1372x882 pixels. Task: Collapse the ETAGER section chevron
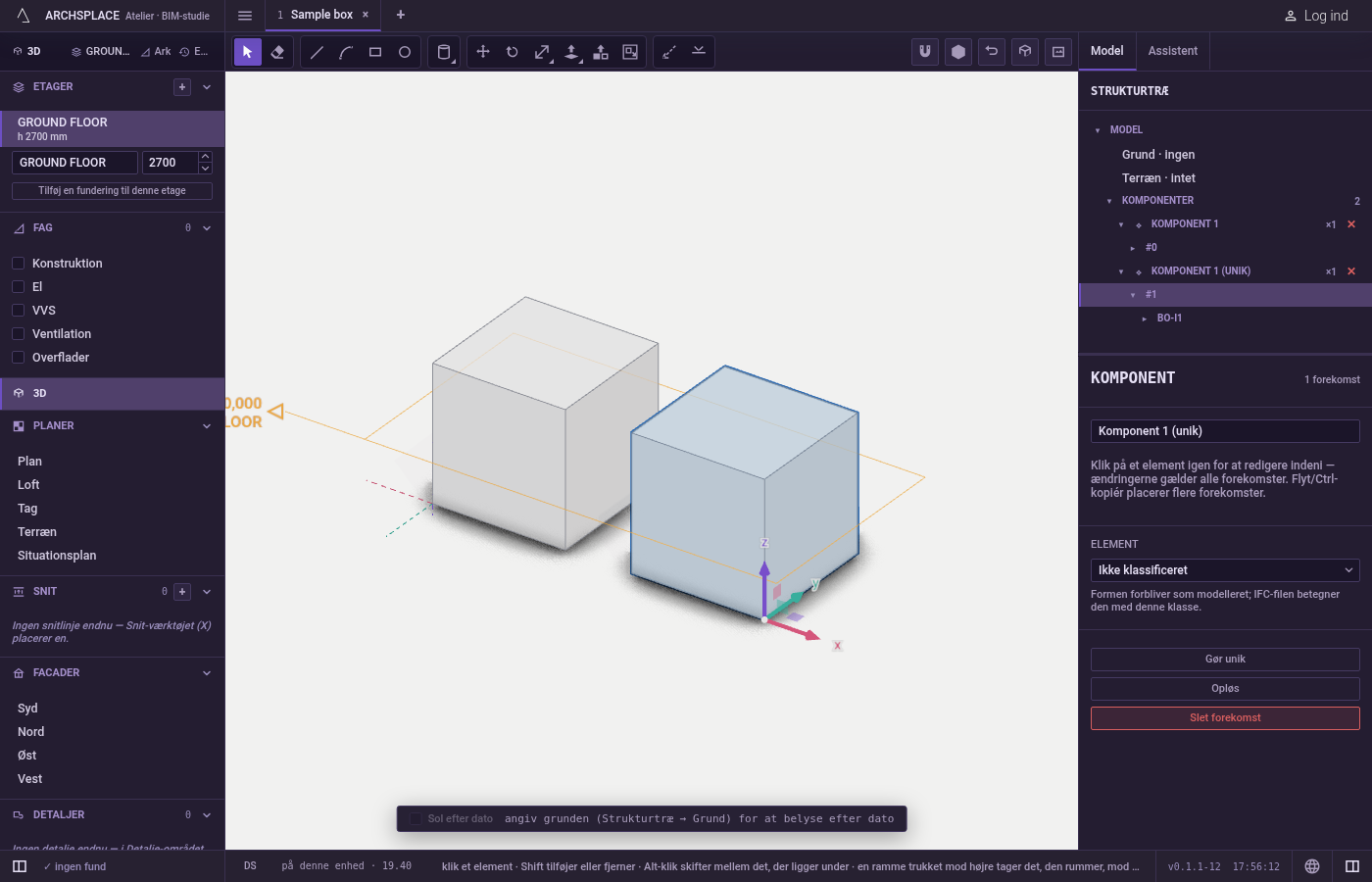pos(207,87)
